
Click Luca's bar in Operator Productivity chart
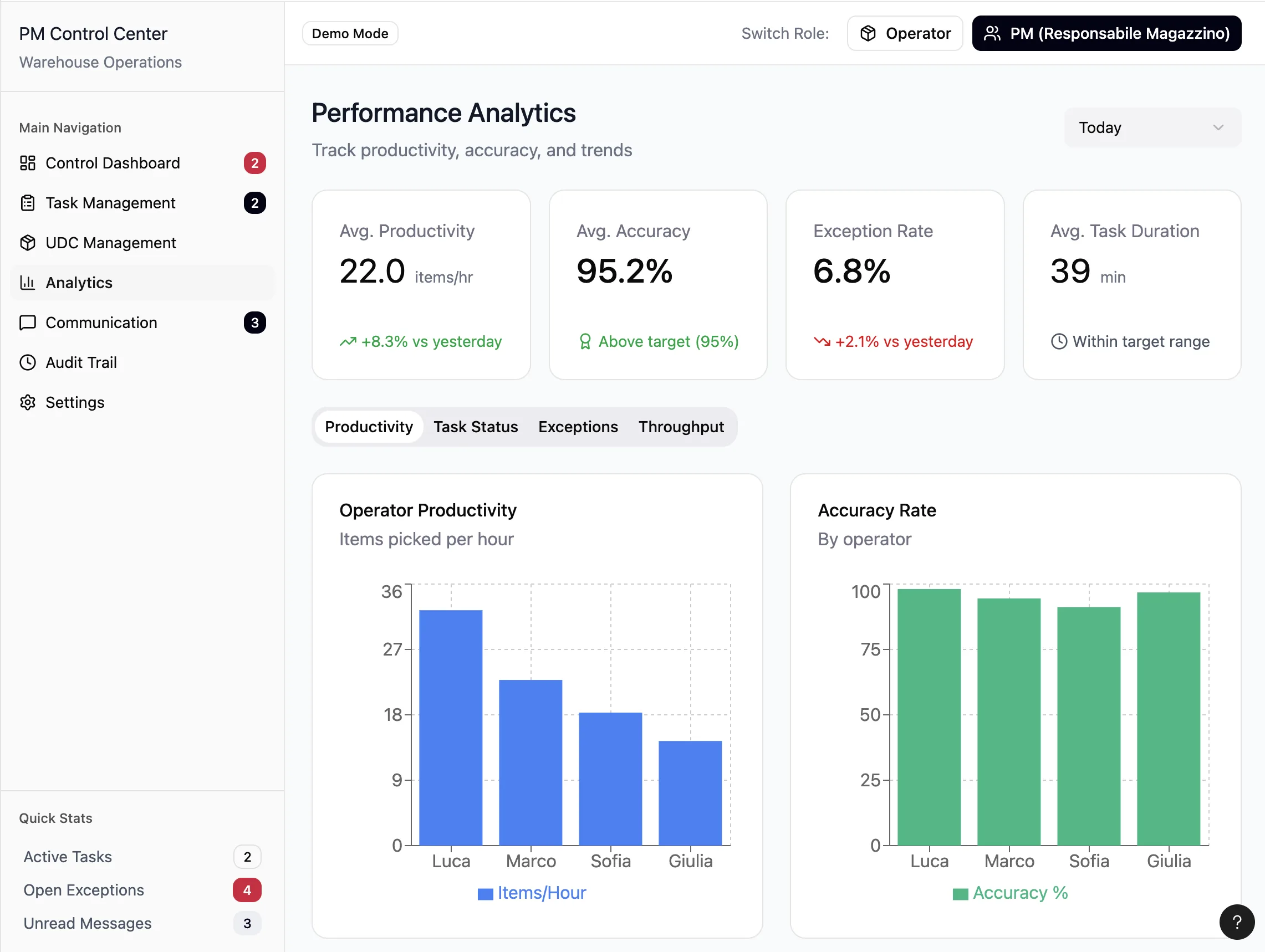[451, 727]
